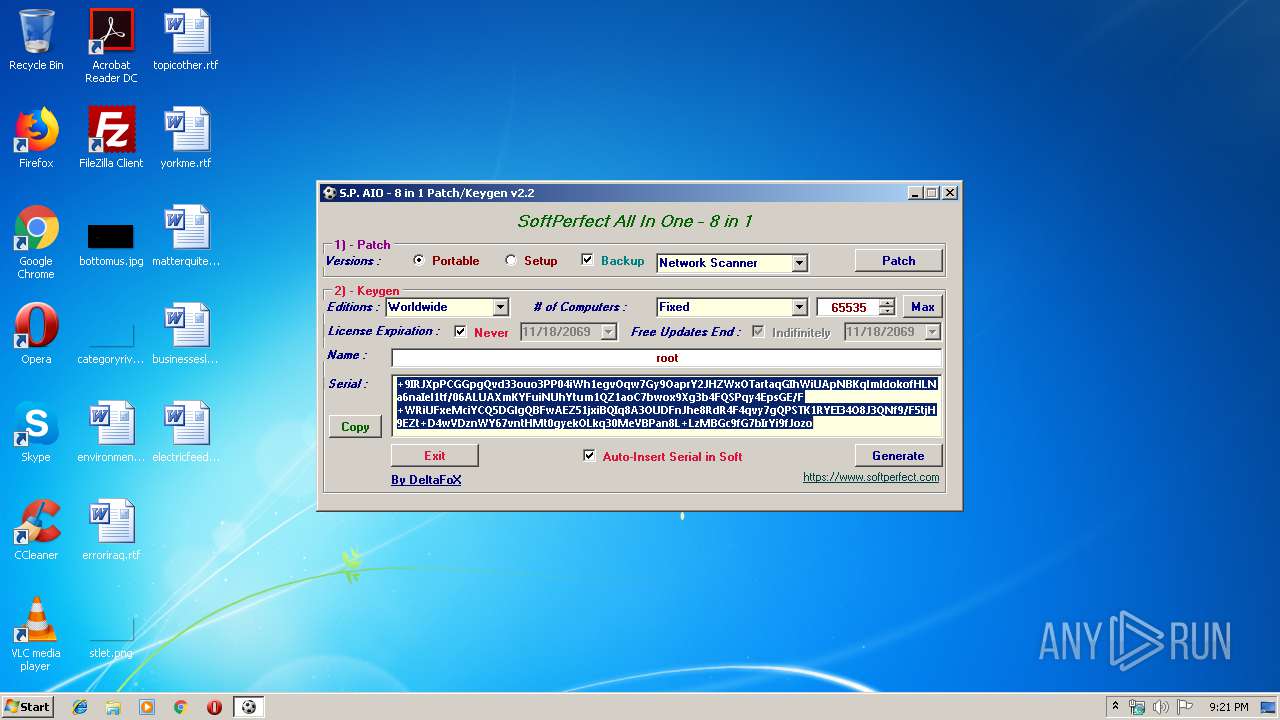Click network icon in system tray

(1137, 707)
